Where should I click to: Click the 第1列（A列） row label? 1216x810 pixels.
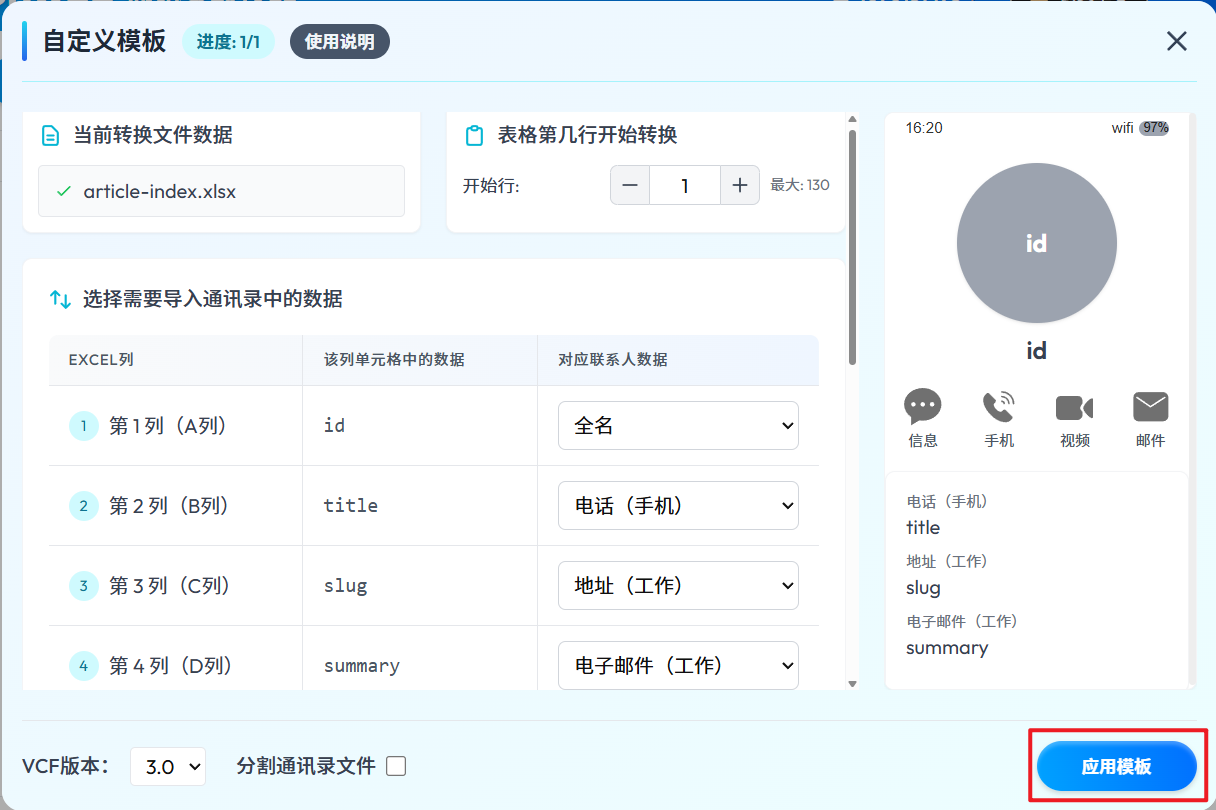(x=169, y=426)
